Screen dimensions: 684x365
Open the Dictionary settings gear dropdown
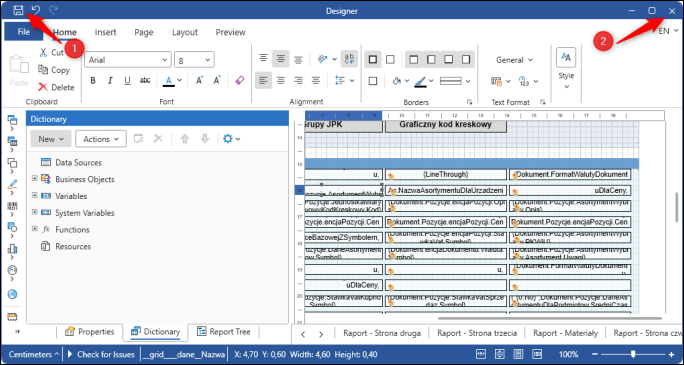(x=231, y=139)
